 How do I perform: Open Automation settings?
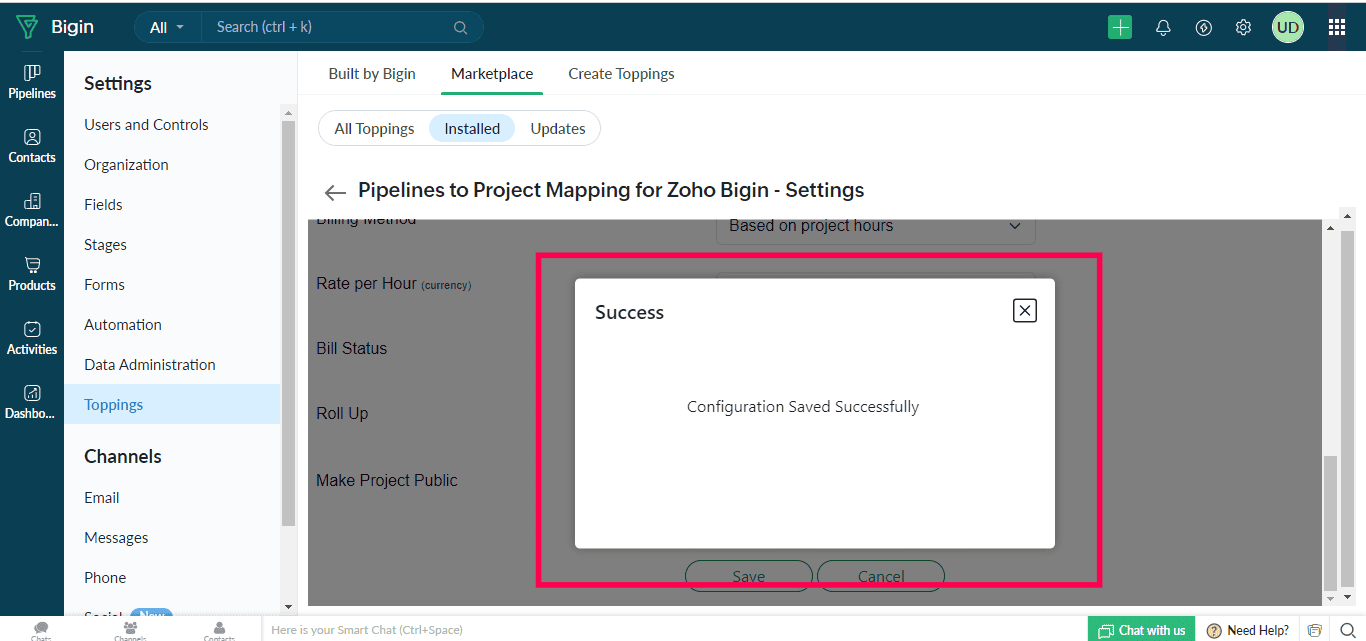(123, 325)
